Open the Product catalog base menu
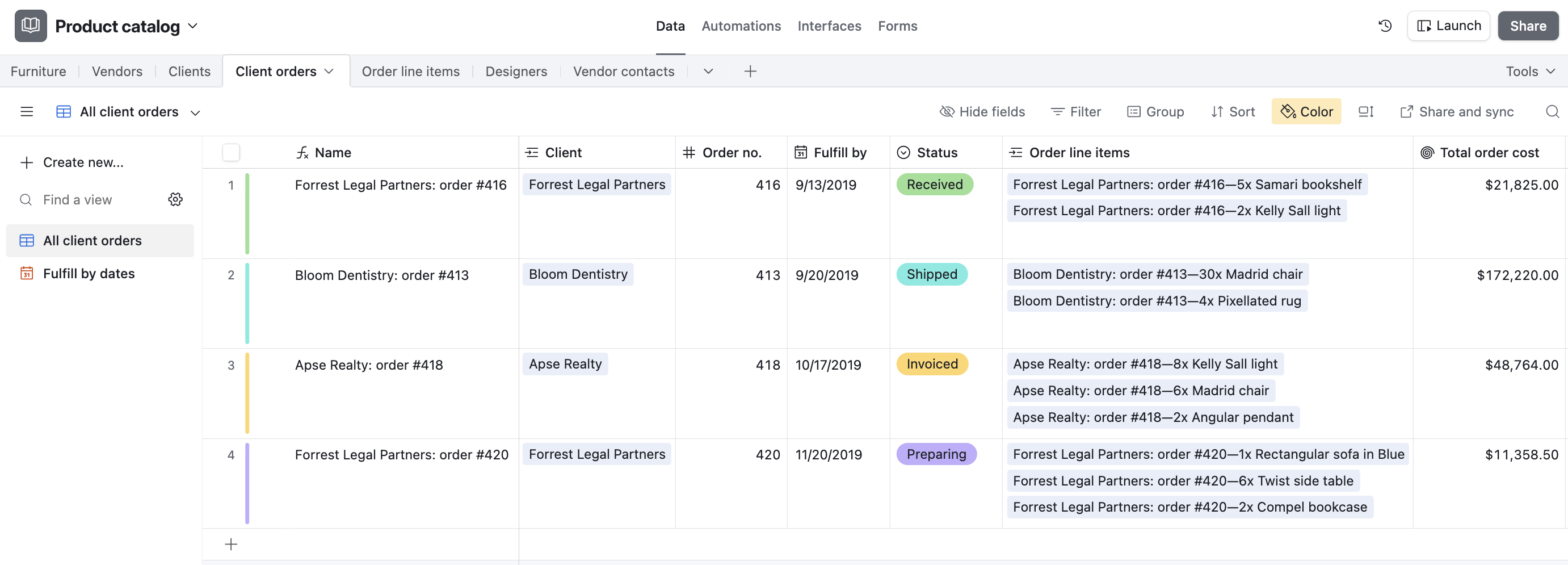Viewport: 1568px width, 565px height. [x=194, y=26]
